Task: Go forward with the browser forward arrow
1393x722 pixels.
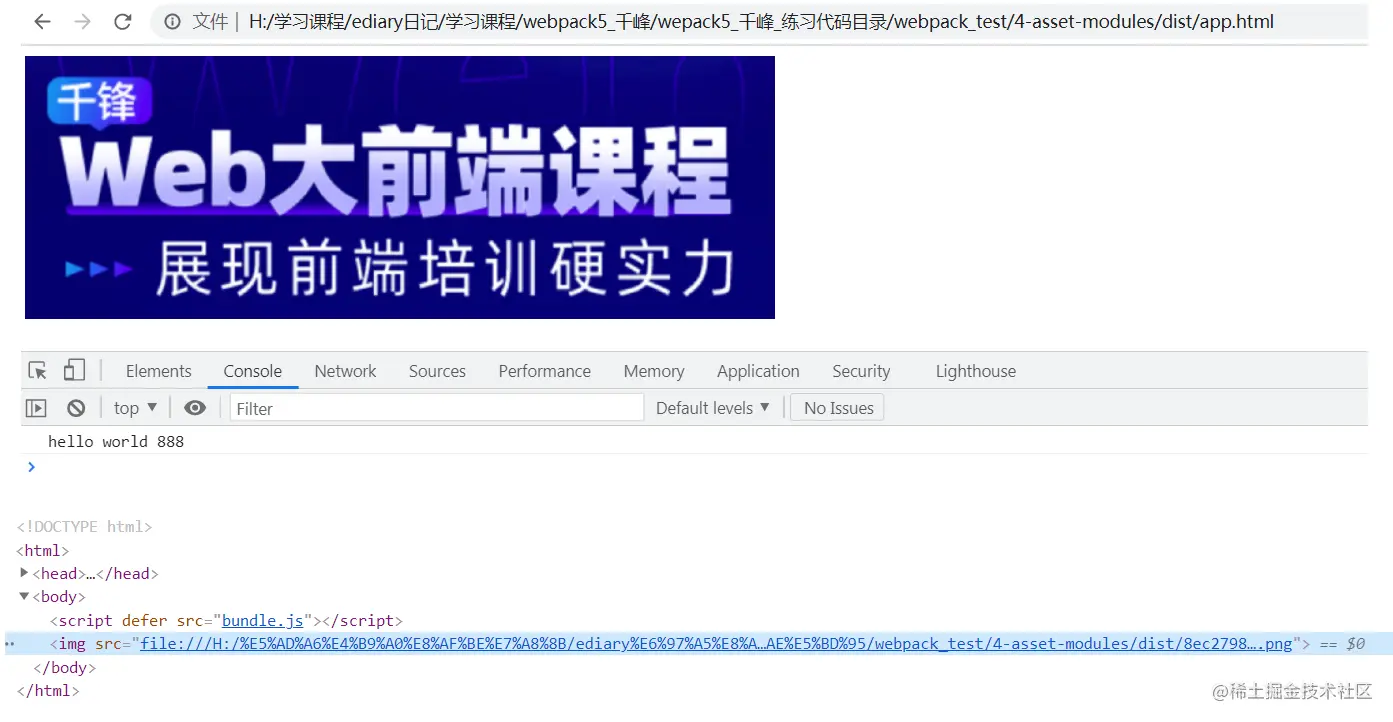Action: point(82,21)
